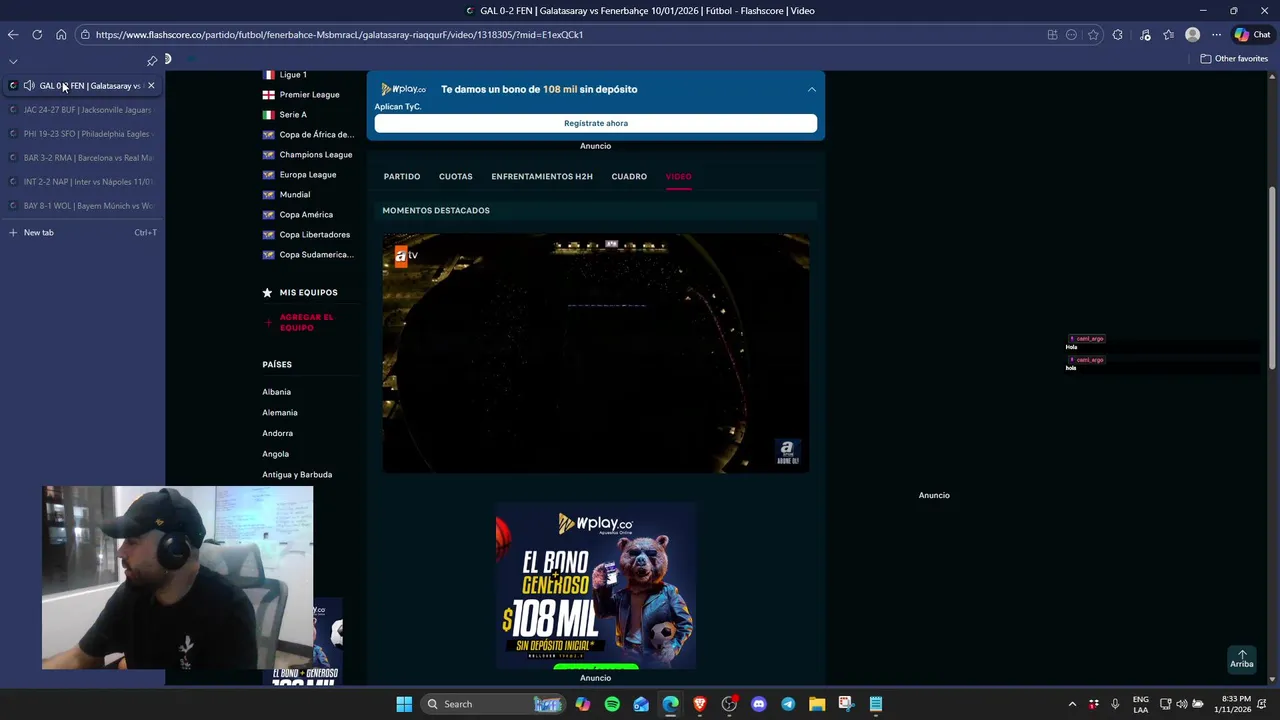Click the microphone icon in system tray
Image resolution: width=1280 pixels, height=720 pixels.
coord(1115,704)
